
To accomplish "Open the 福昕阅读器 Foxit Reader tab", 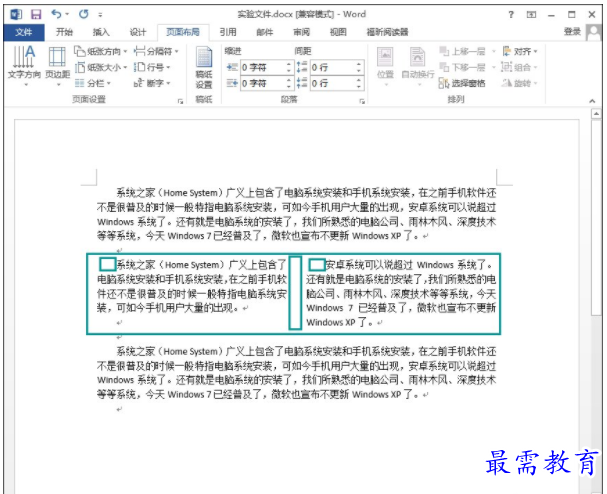I will pos(388,32).
